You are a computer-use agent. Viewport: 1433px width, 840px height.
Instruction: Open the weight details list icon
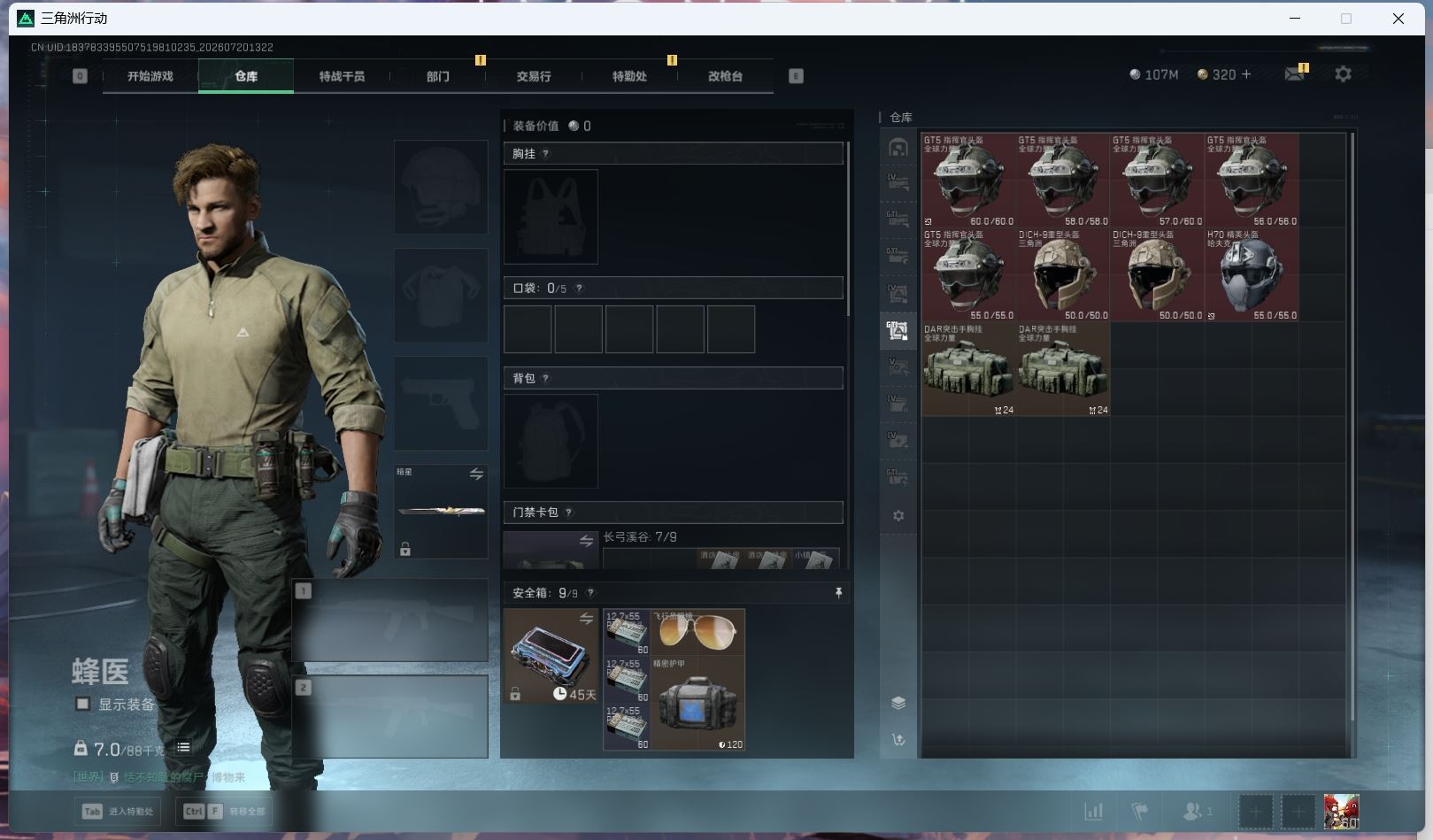(x=183, y=748)
